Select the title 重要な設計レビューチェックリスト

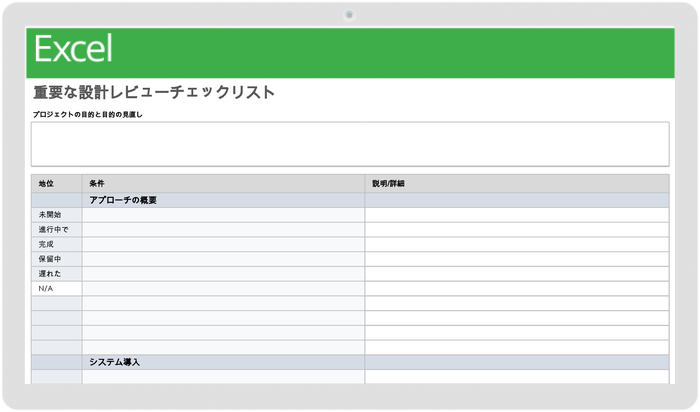(x=154, y=93)
